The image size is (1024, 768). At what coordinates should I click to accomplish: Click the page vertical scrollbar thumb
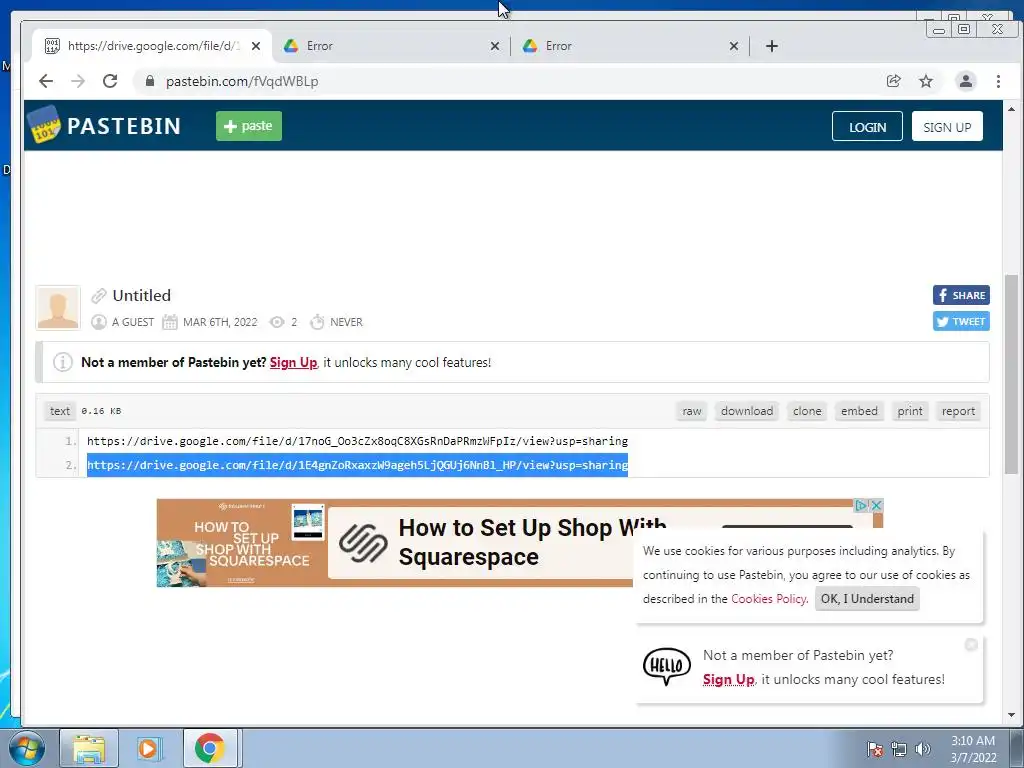coord(1011,374)
